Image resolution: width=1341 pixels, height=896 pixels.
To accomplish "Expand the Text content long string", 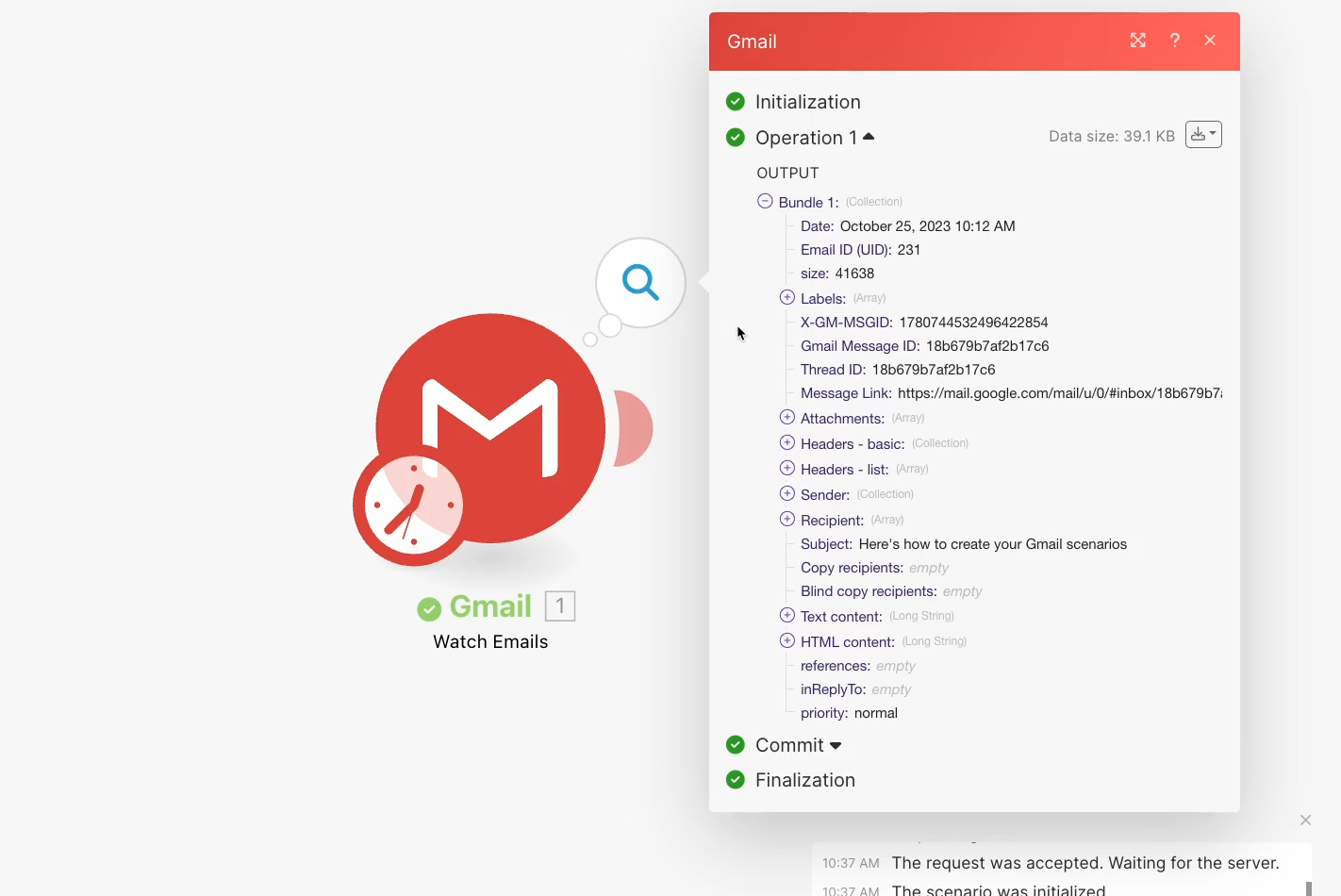I will tap(787, 615).
